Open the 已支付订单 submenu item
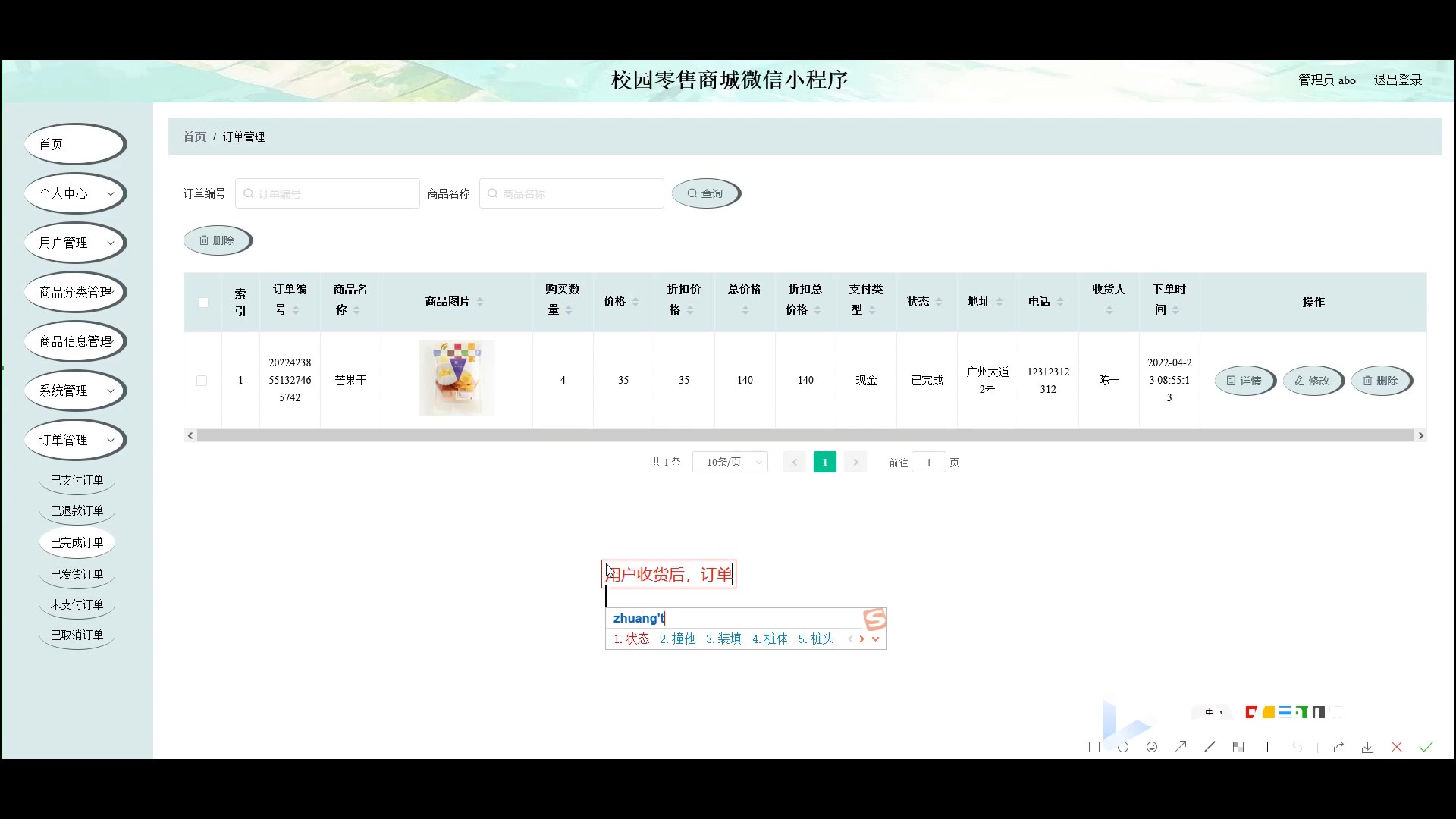The width and height of the screenshot is (1456, 819). [77, 480]
